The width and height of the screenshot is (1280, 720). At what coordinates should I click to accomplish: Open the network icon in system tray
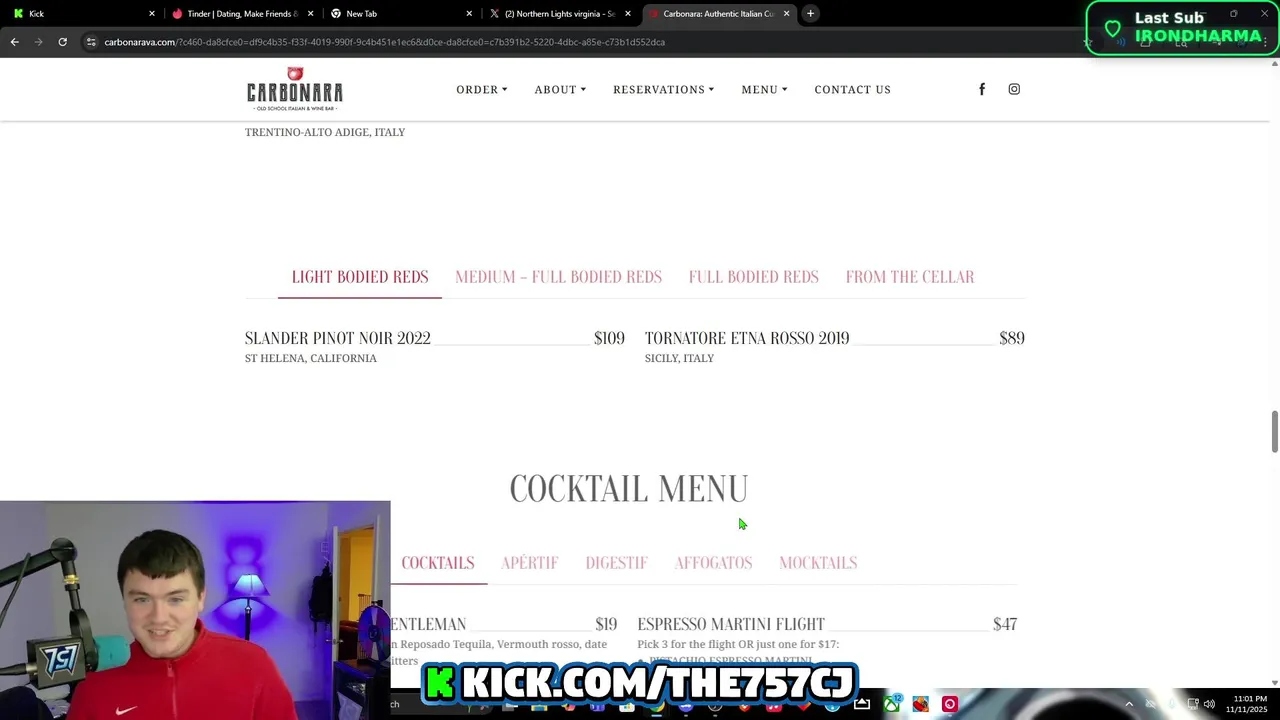pos(1193,704)
